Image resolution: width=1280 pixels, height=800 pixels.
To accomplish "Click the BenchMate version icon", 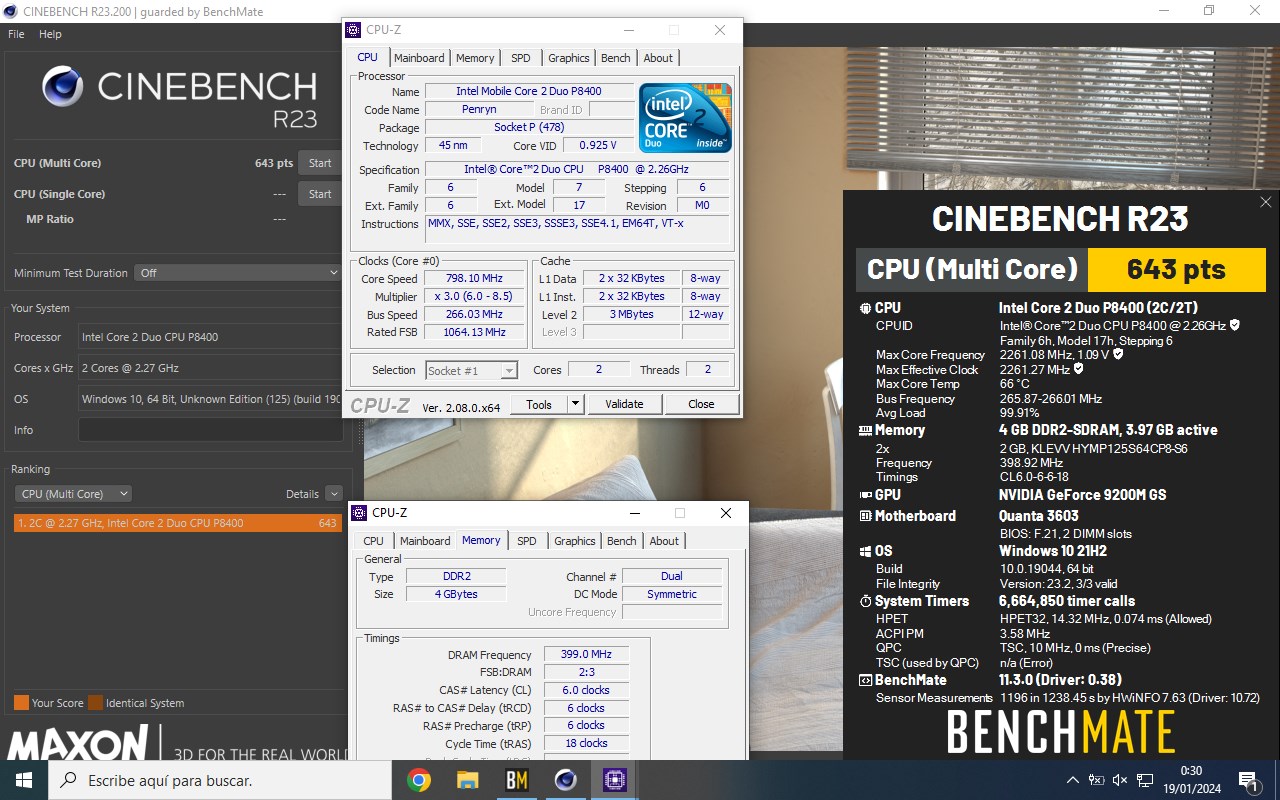I will 866,680.
